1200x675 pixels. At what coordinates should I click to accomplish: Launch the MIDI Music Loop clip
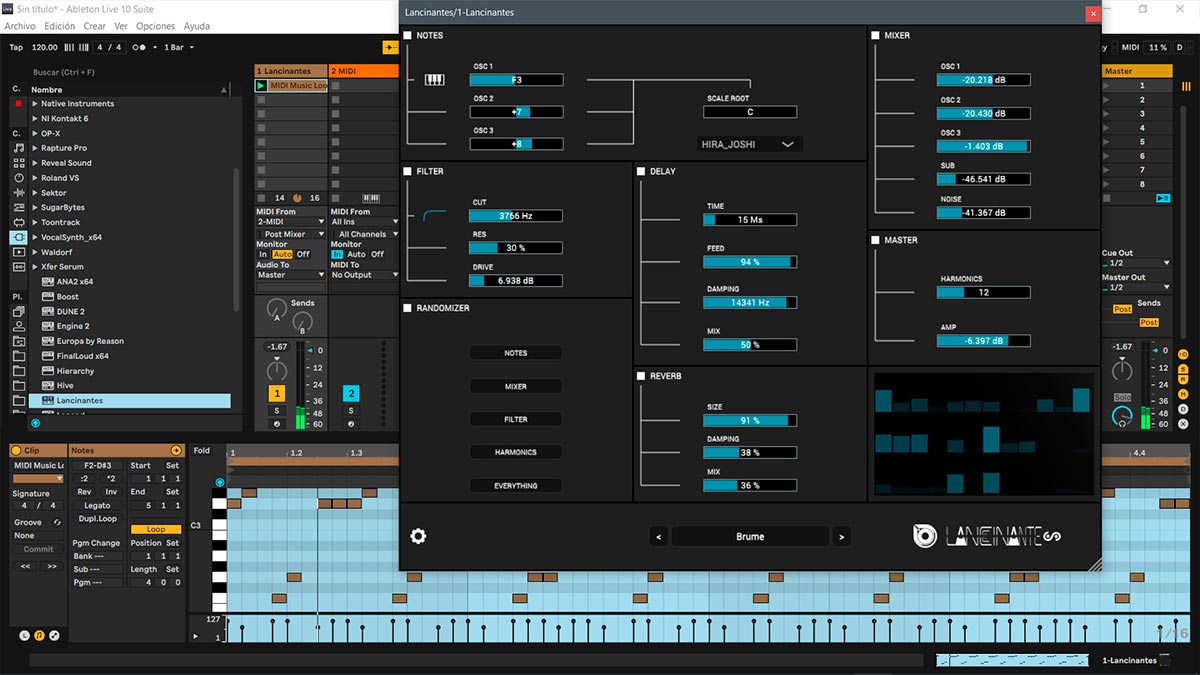point(262,86)
